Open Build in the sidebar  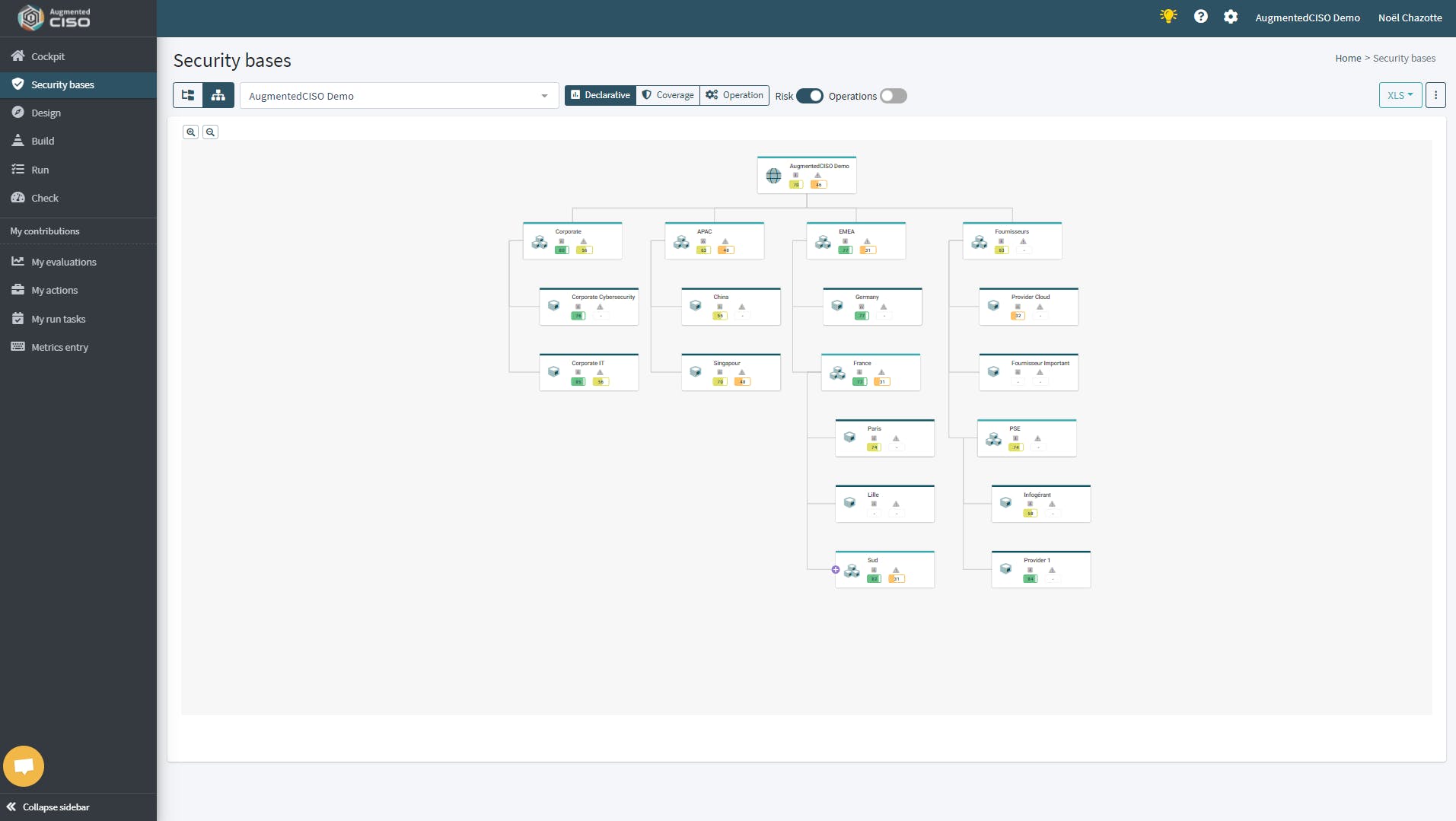click(x=78, y=141)
